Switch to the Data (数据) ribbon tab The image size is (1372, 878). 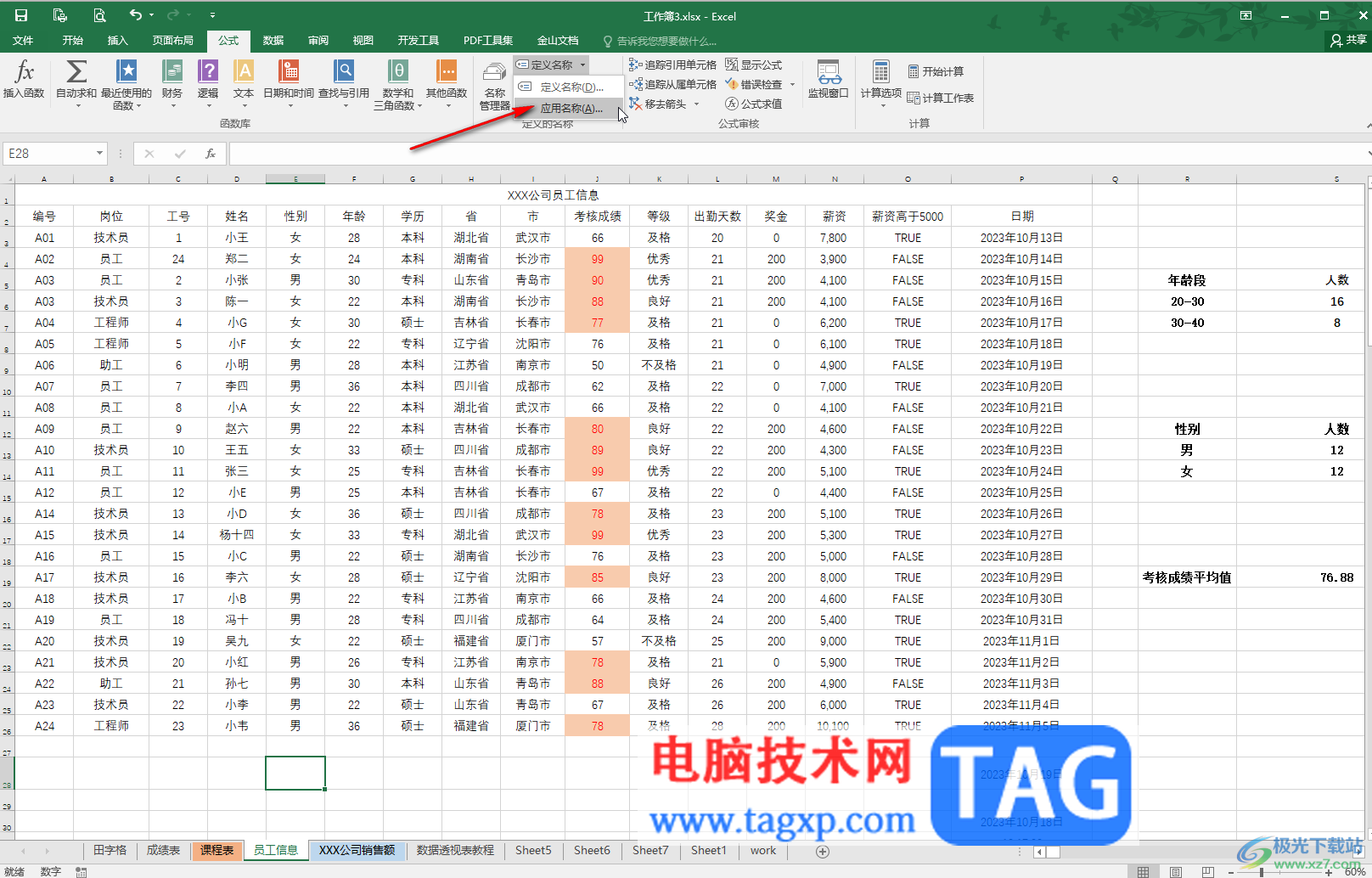[273, 40]
